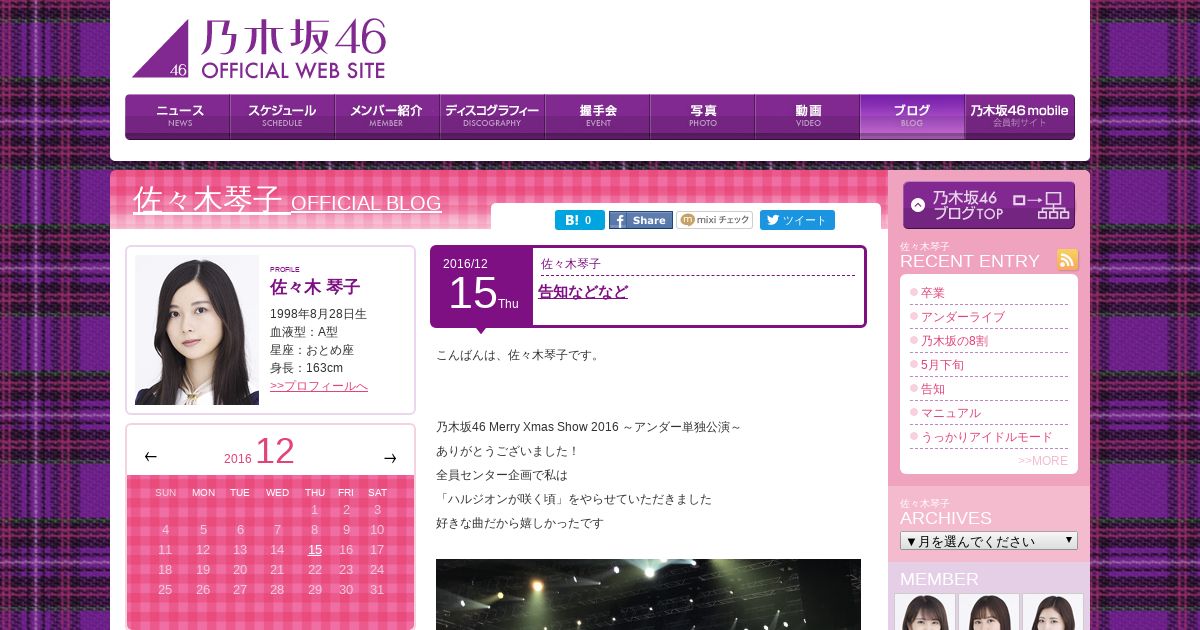Click the 佐々木 琴子 profile name text
The width and height of the screenshot is (1200, 630).
pyautogui.click(x=315, y=287)
